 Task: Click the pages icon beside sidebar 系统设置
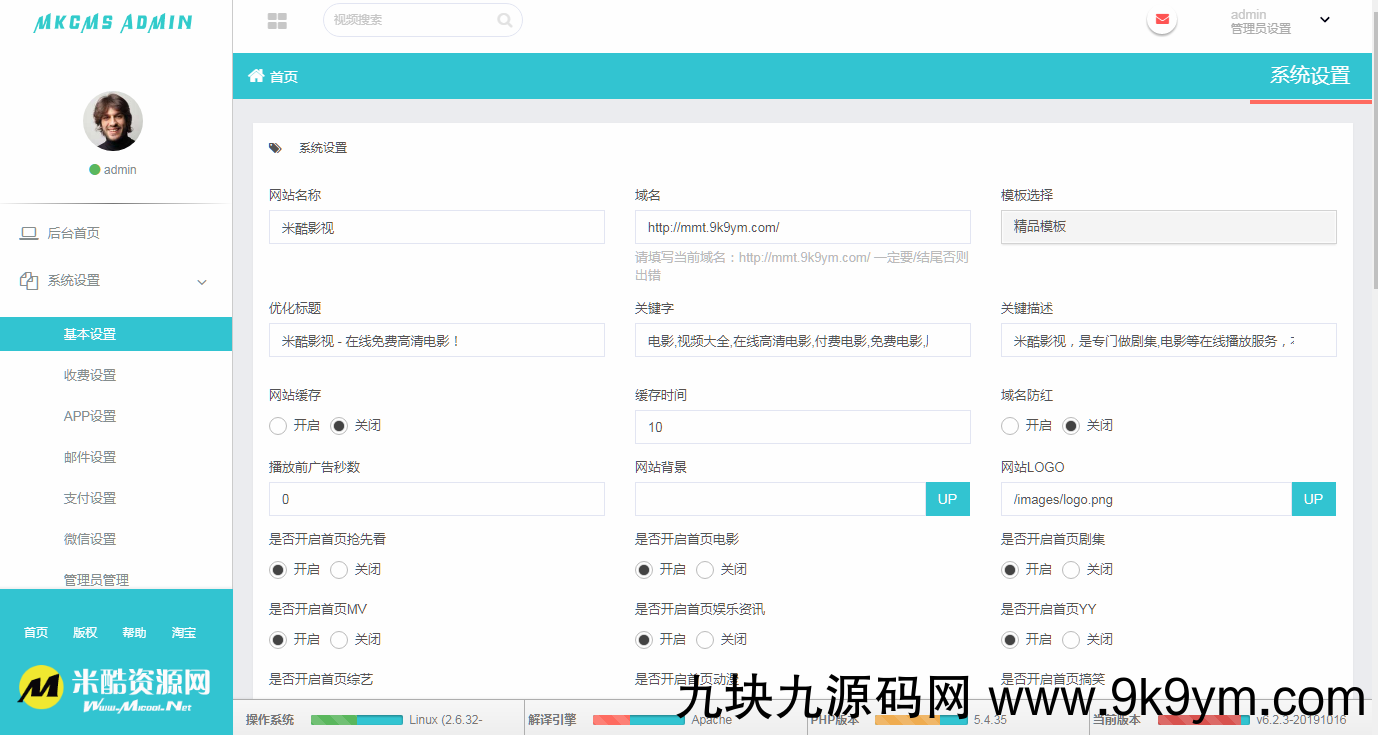coord(30,281)
